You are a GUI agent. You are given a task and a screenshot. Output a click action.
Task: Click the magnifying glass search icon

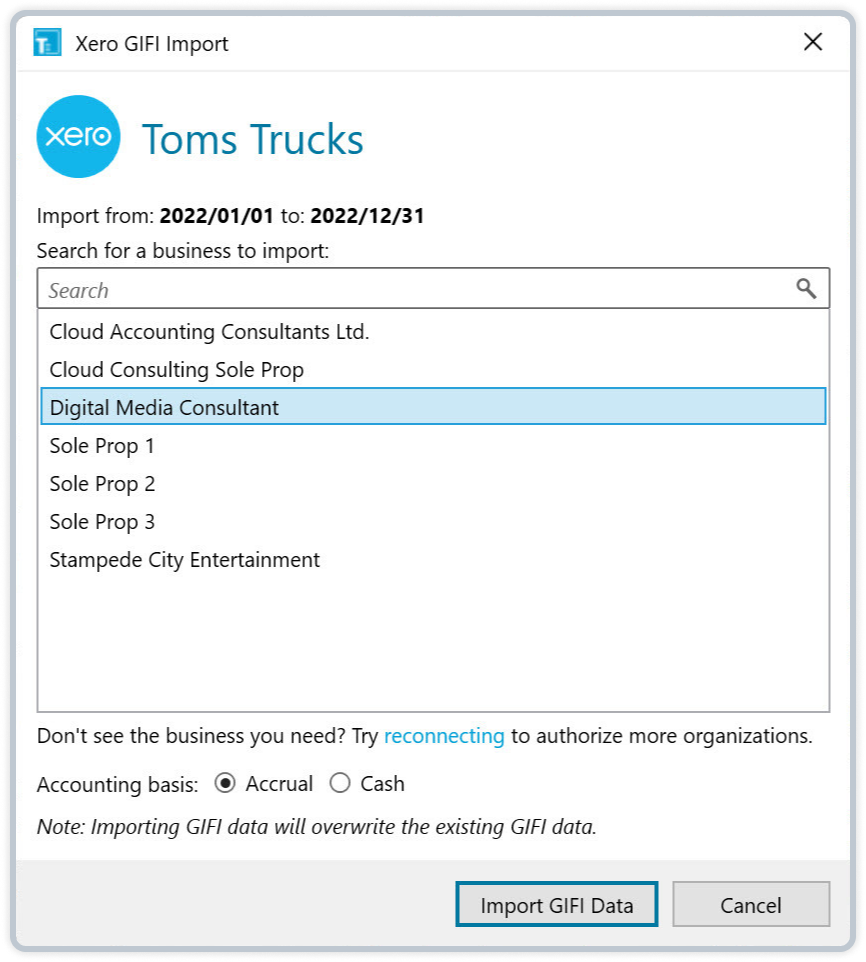(806, 288)
